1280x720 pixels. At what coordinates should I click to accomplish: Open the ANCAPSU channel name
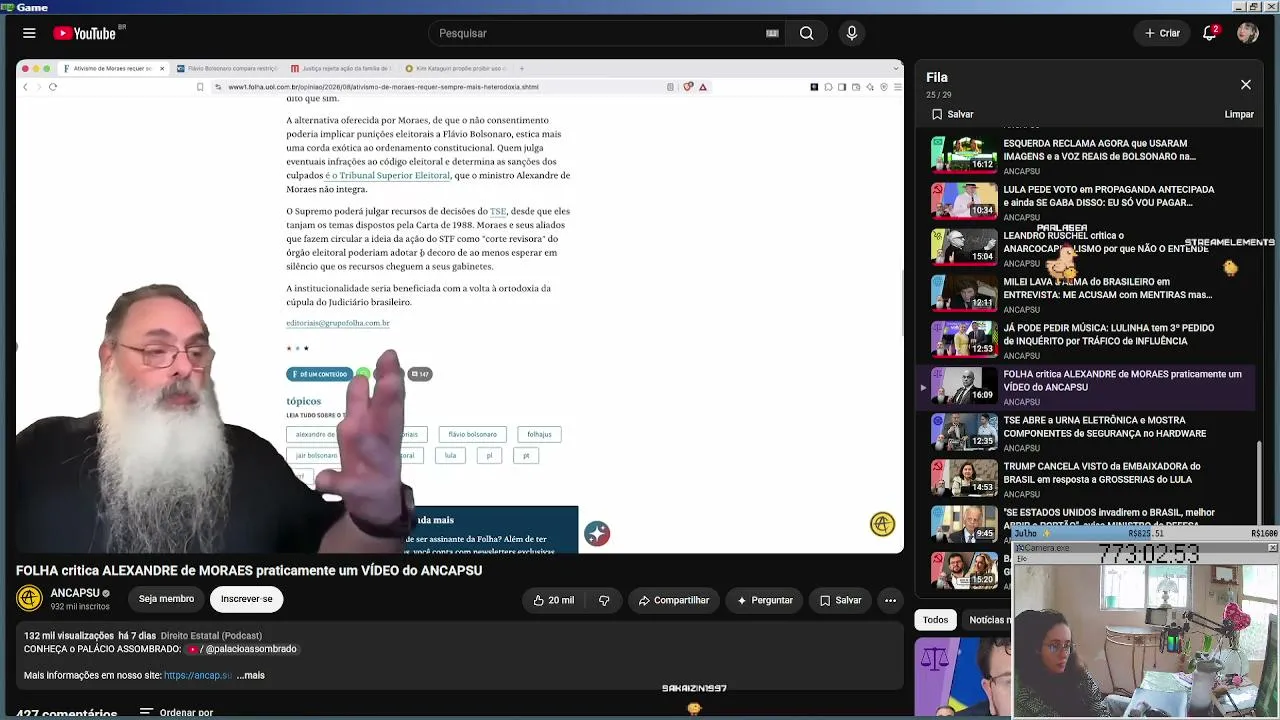point(75,593)
